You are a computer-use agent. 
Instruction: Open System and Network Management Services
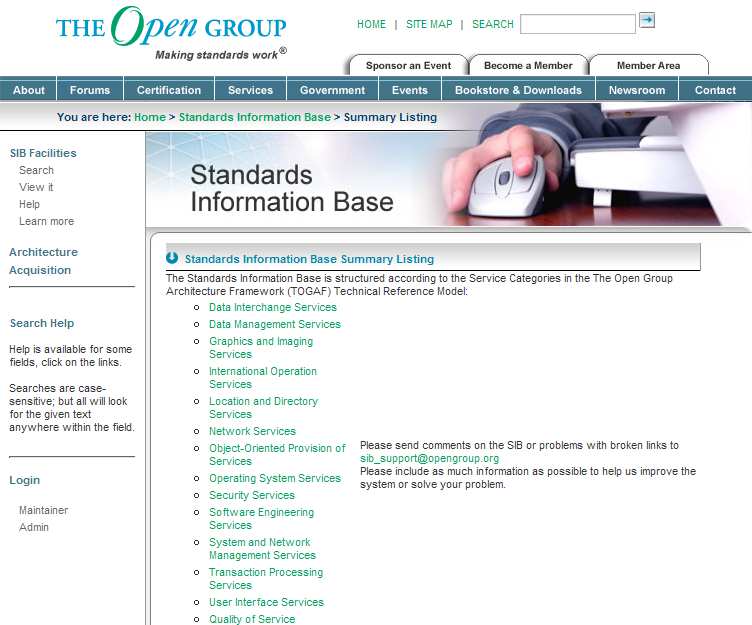[262, 549]
